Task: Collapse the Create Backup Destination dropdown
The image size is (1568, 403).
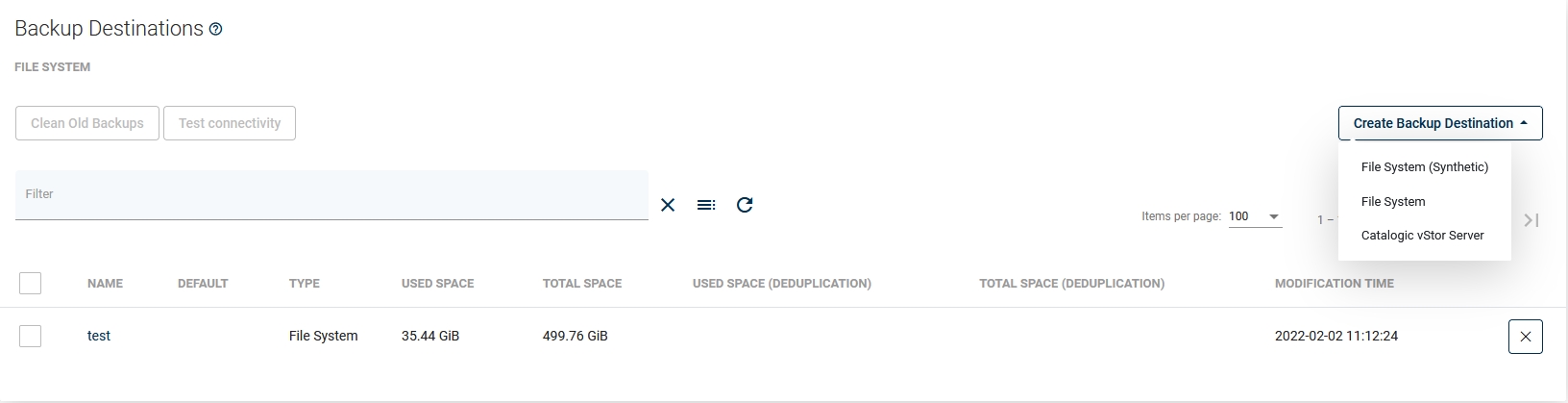Action: click(1439, 123)
